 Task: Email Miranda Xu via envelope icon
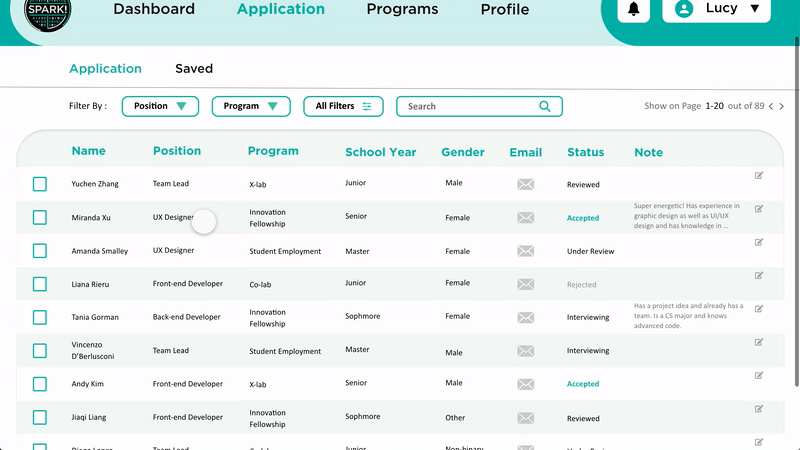pyautogui.click(x=526, y=218)
